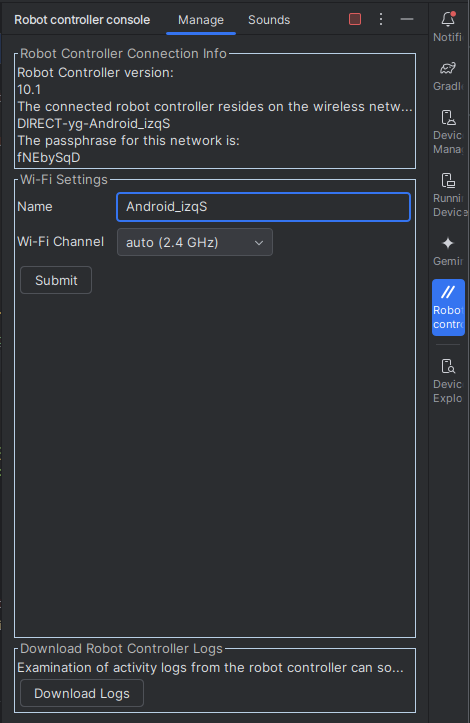Toggle the Robot controller console sidebar button

[448, 308]
